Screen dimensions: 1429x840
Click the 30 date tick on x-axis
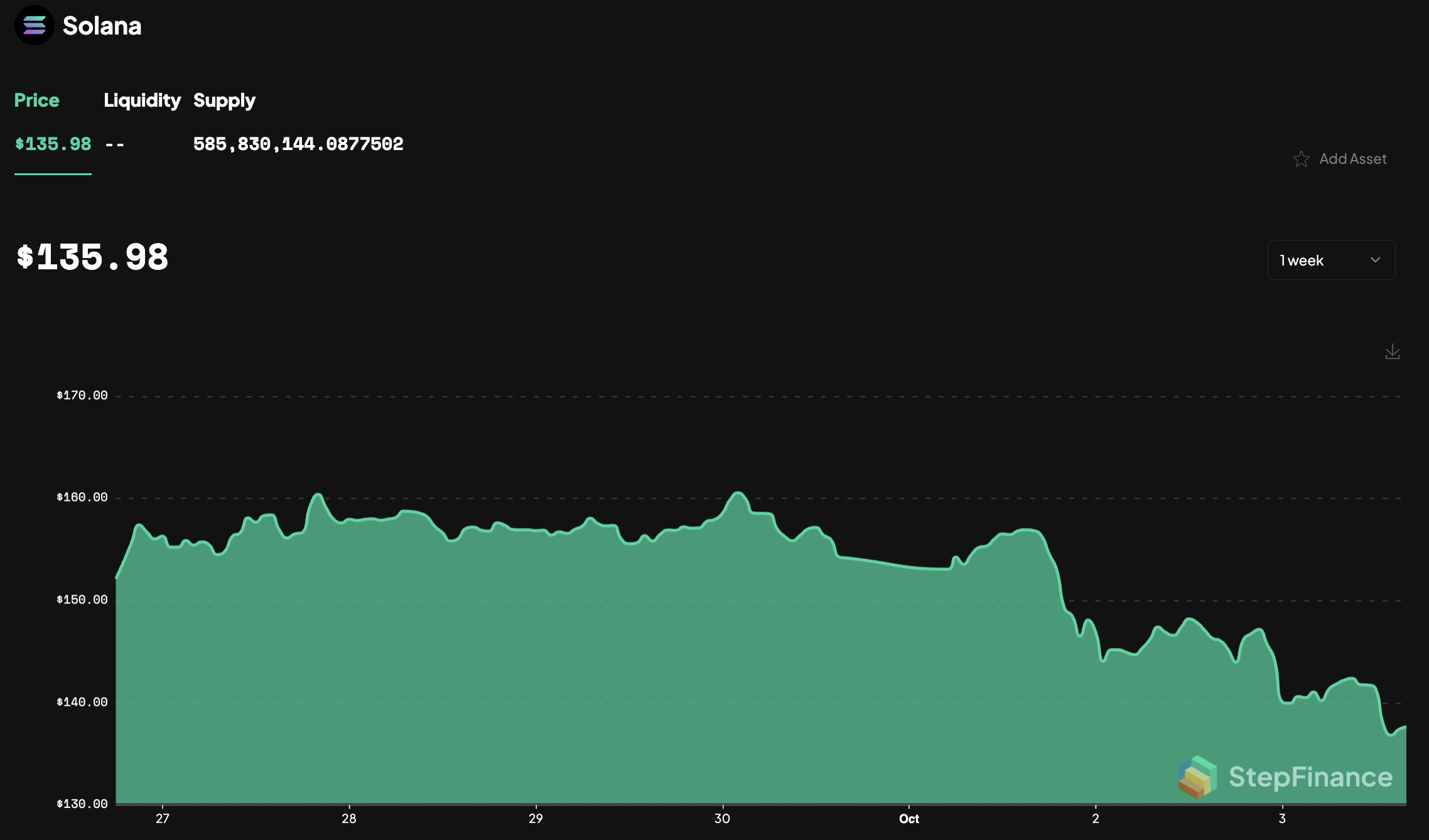click(x=722, y=819)
